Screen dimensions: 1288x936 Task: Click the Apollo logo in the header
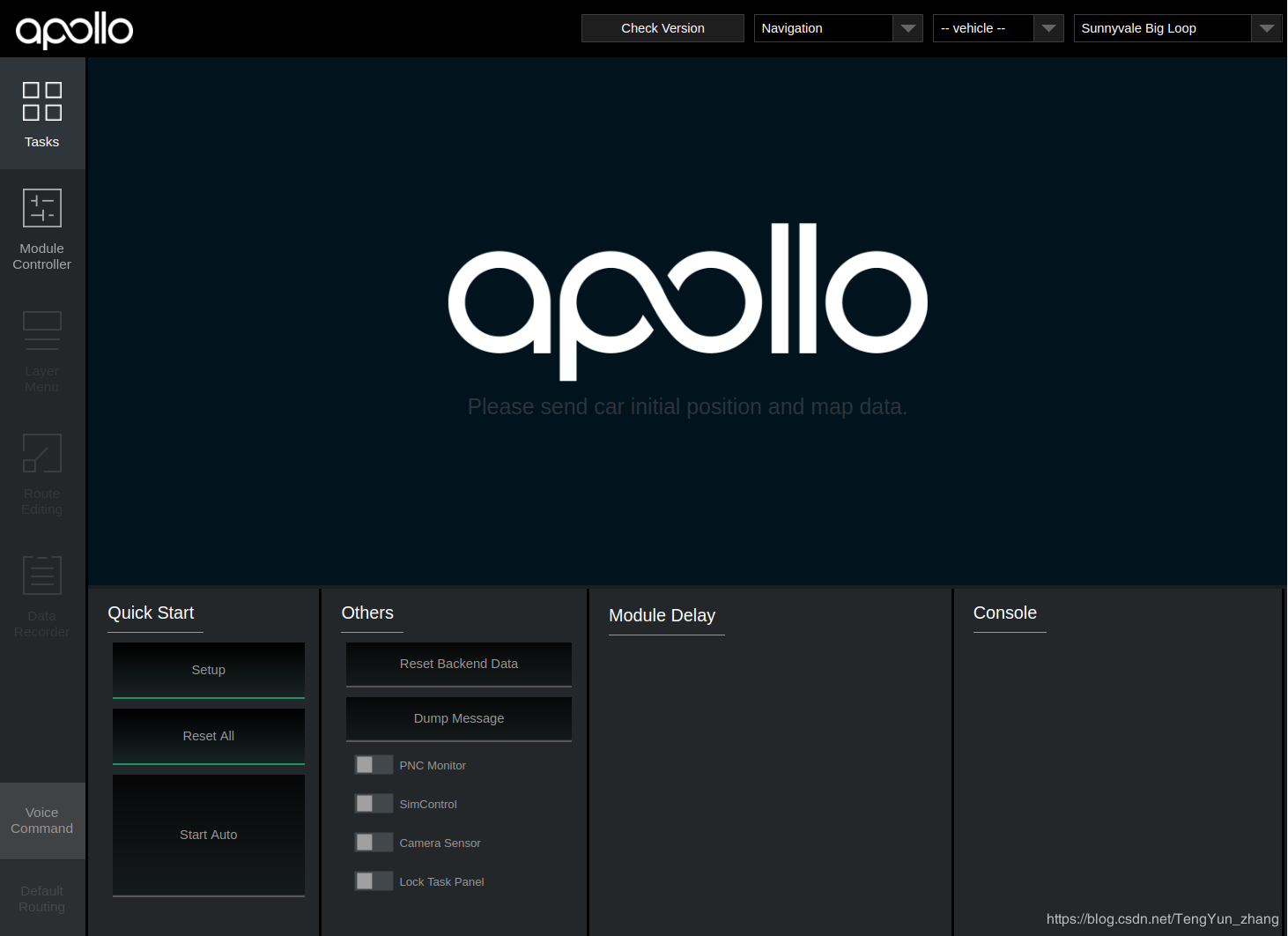(74, 29)
